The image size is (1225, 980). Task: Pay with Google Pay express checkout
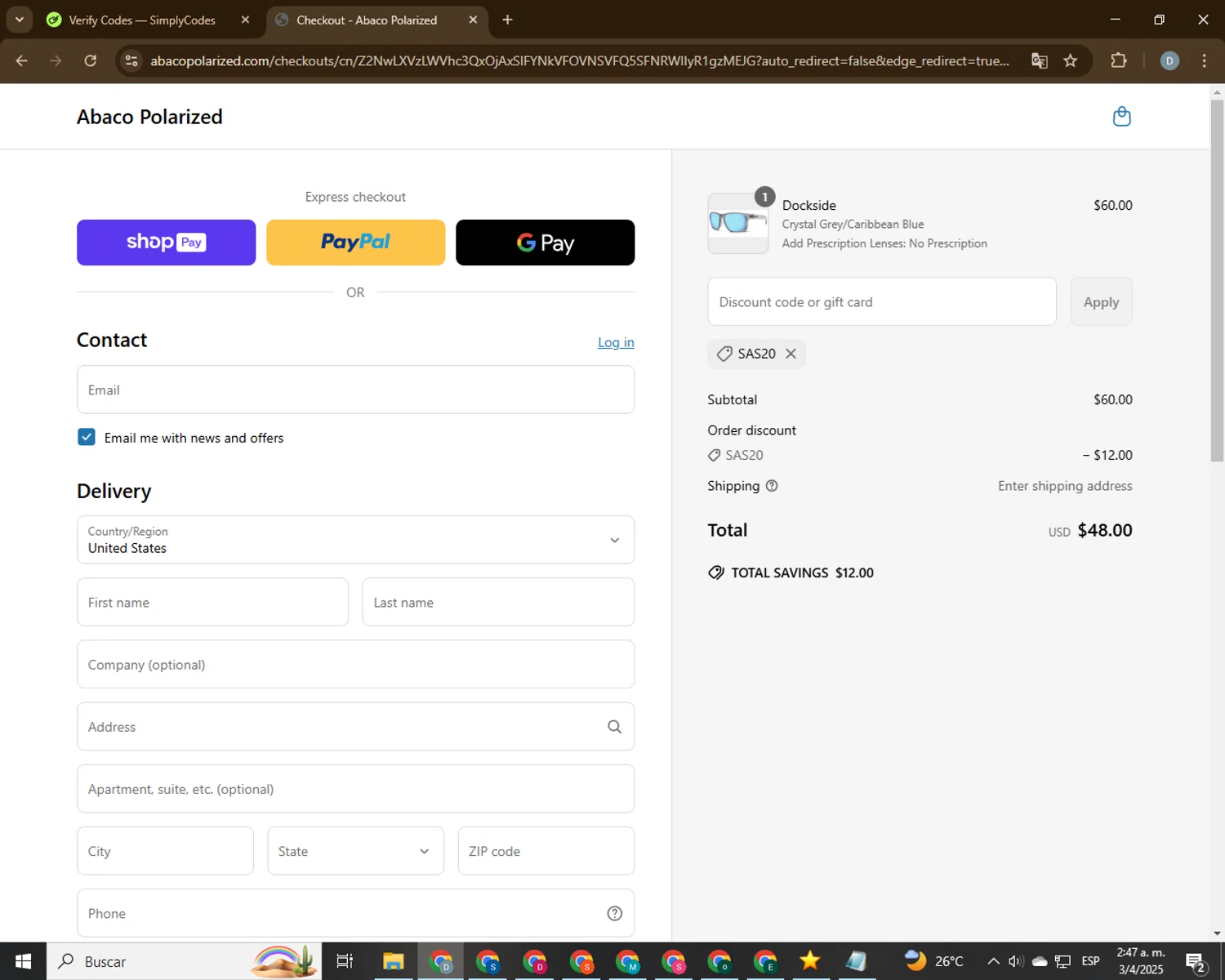point(545,243)
